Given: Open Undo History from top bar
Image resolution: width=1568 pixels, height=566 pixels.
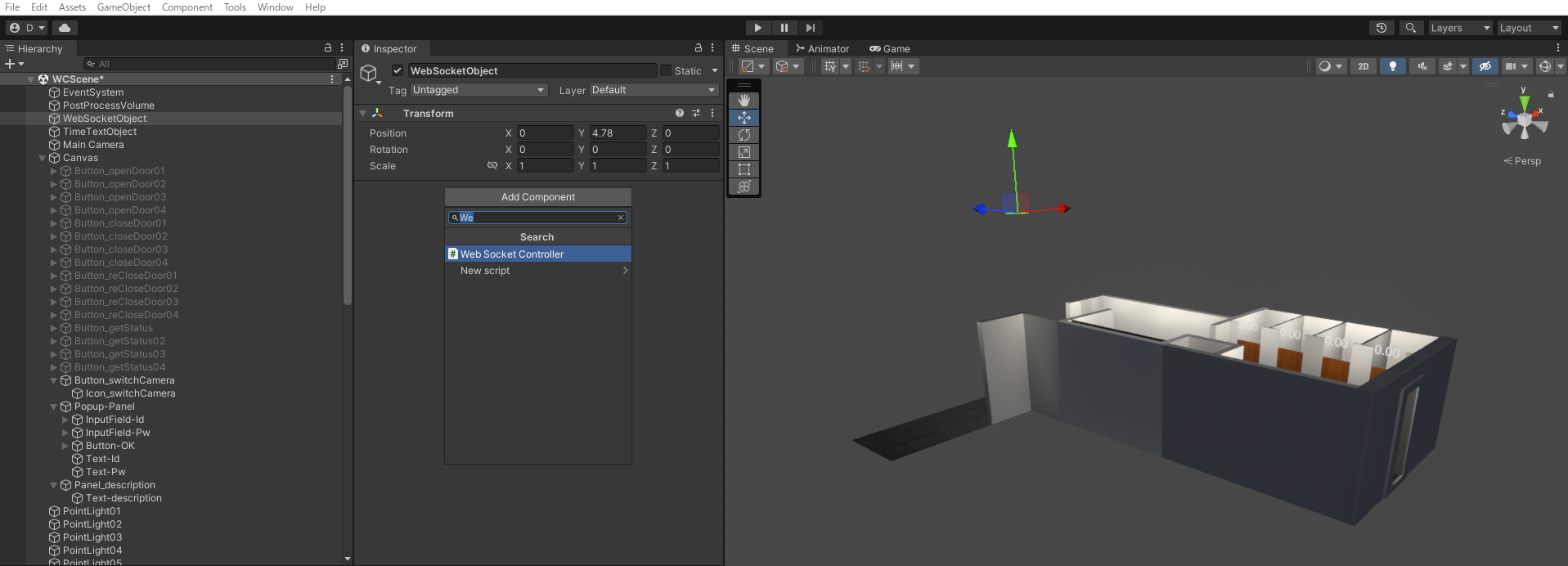Looking at the screenshot, I should 1382,28.
